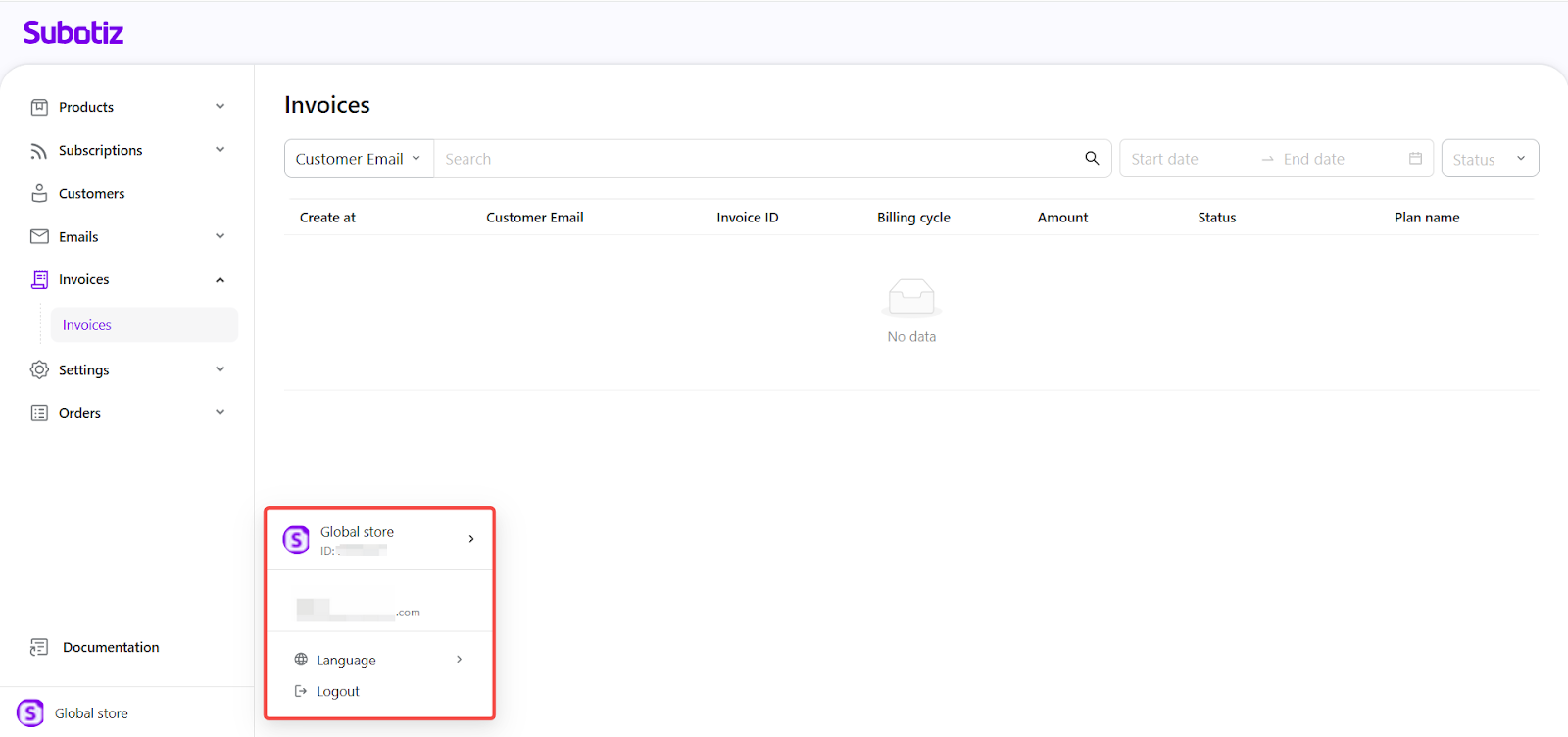Click the Subotiz logo
The height and width of the screenshot is (737, 1568).
(x=73, y=33)
